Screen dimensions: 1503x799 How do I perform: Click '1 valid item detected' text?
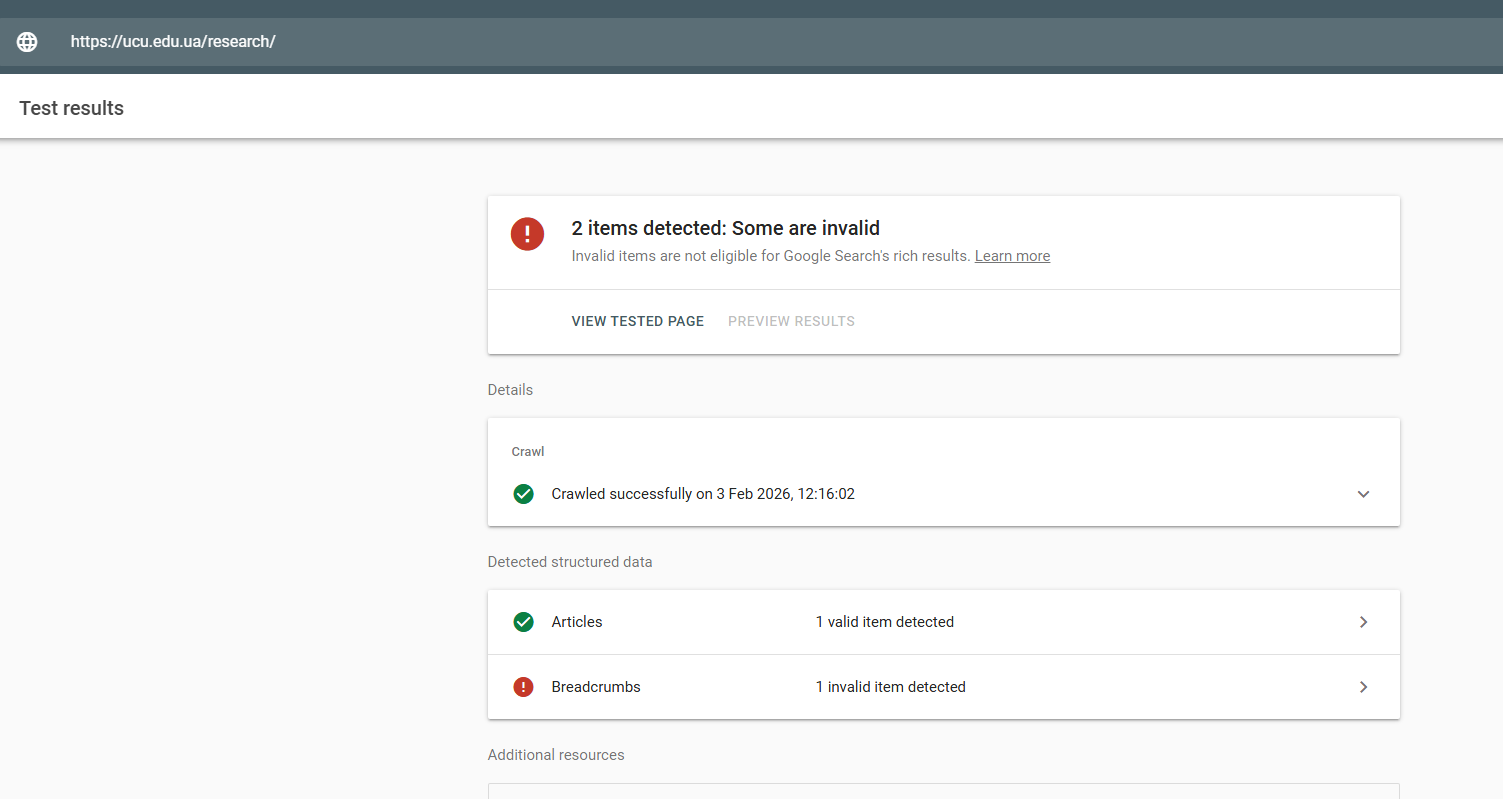click(885, 622)
